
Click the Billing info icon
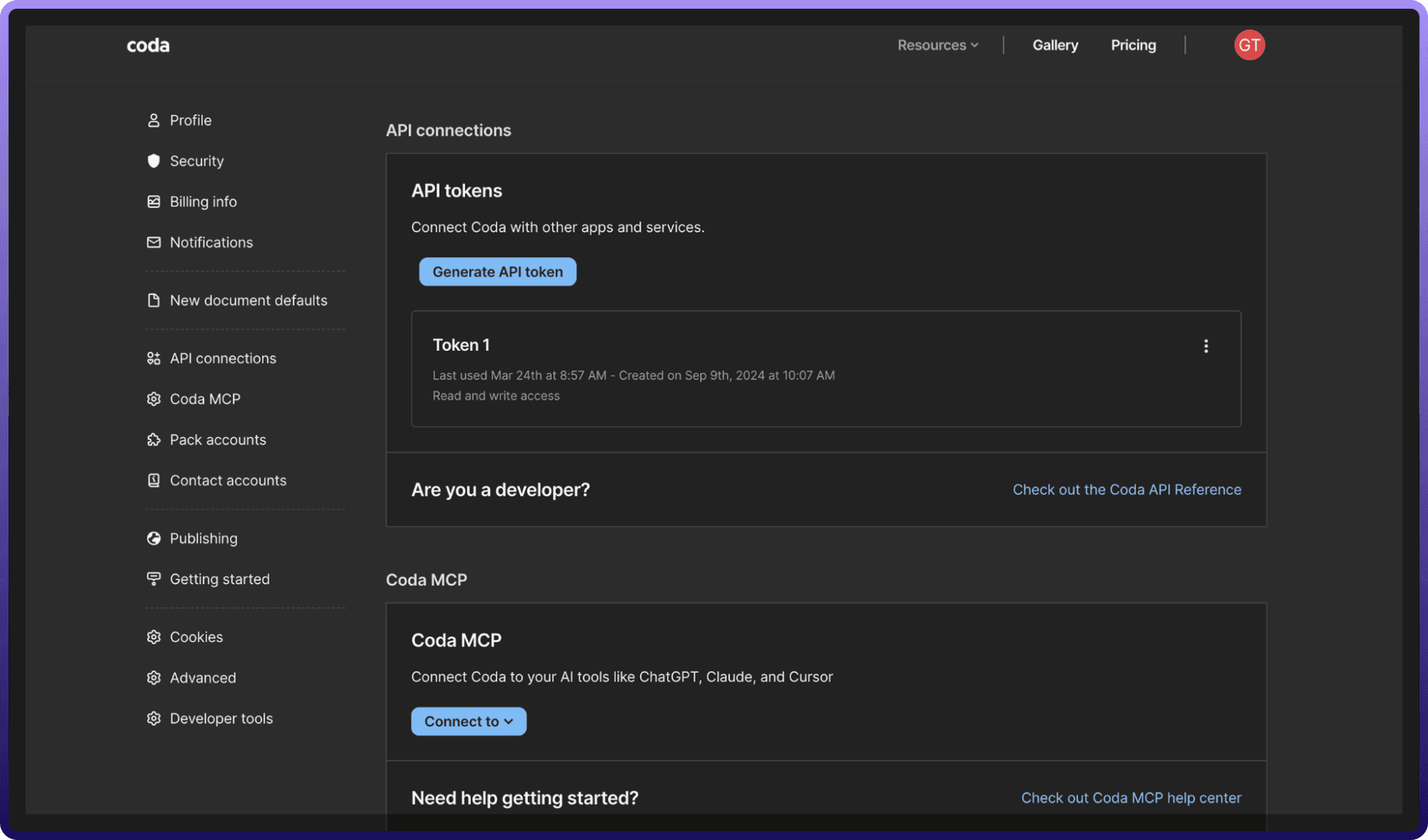153,202
